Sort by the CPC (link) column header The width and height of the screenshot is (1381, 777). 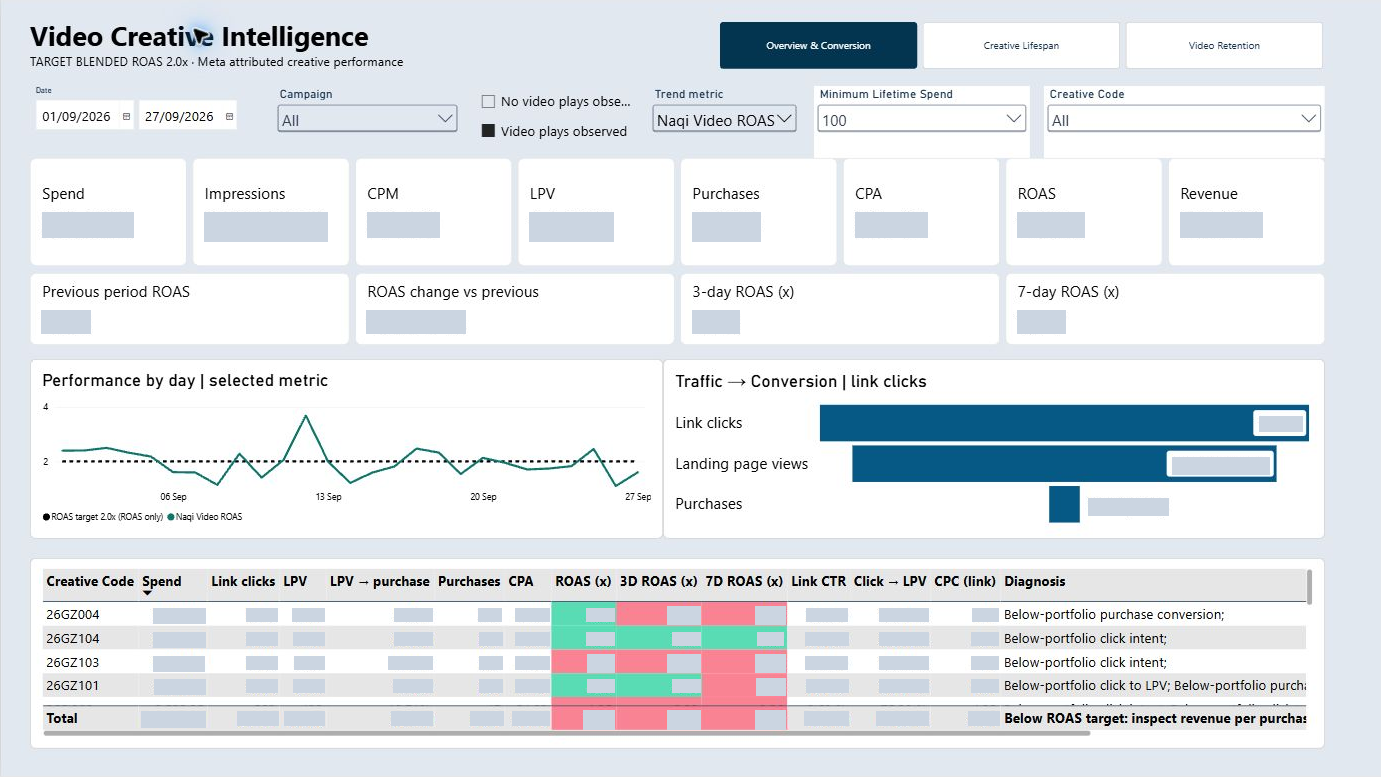tap(966, 581)
